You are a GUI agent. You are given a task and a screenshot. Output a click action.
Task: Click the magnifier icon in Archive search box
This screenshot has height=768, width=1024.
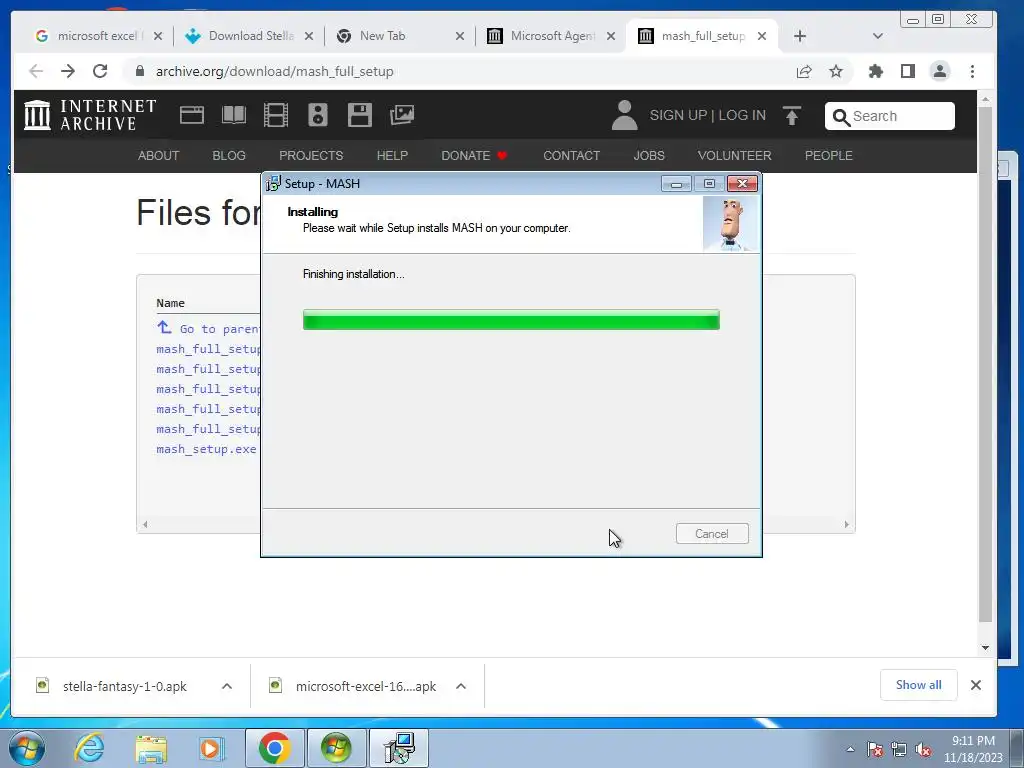click(841, 117)
